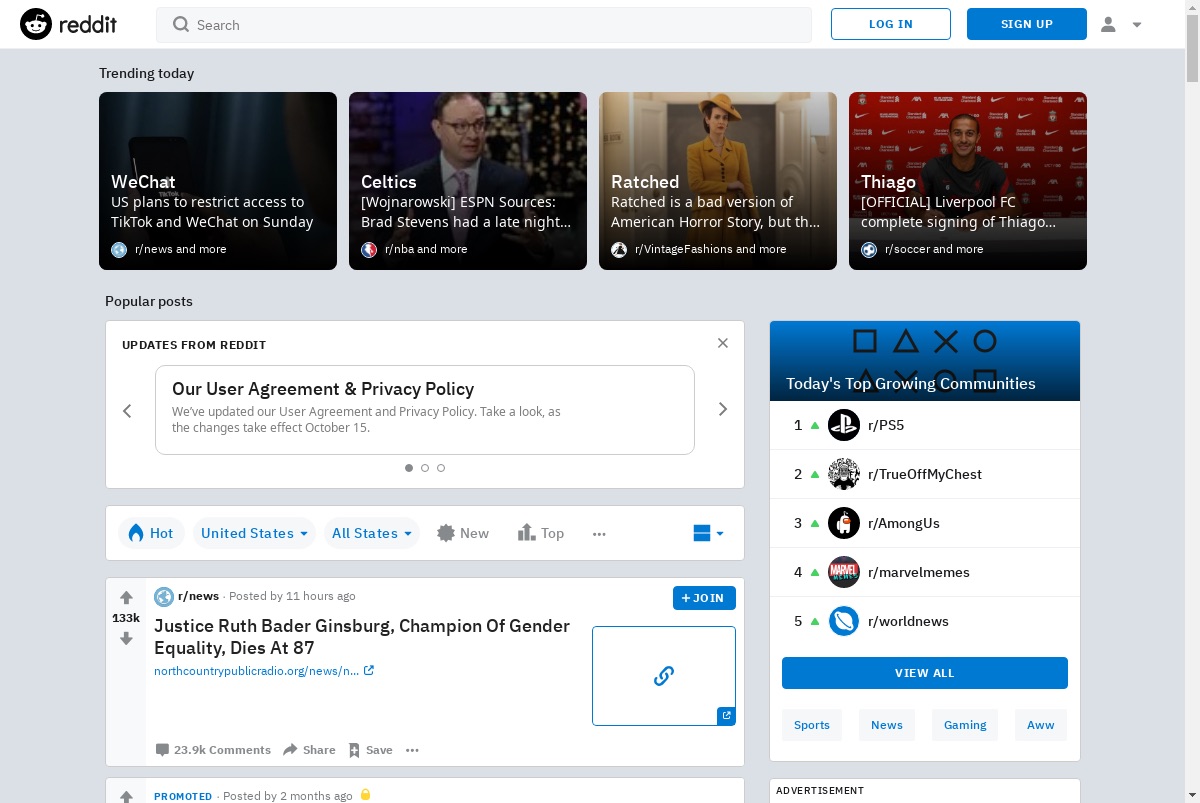This screenshot has width=1200, height=803.
Task: Select the third carousel dot indicator
Action: point(441,468)
